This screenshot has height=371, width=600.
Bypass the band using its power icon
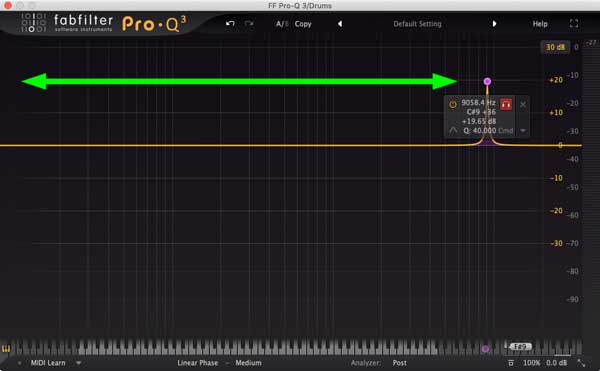[453, 104]
